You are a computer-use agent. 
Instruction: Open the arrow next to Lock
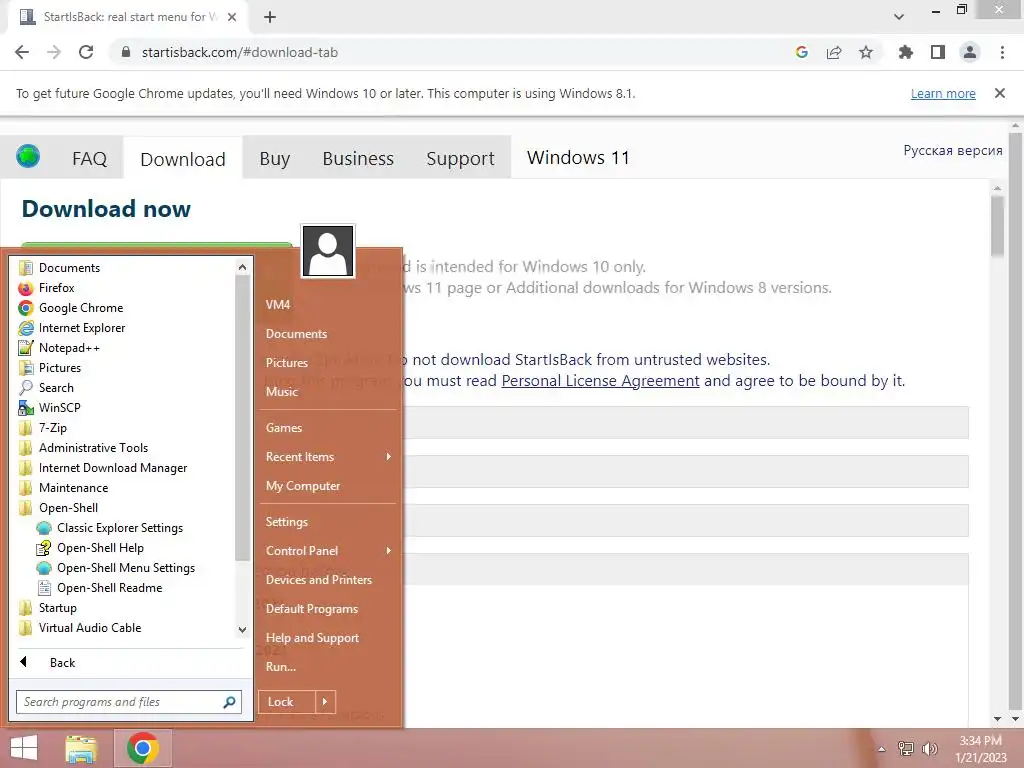pyautogui.click(x=325, y=702)
